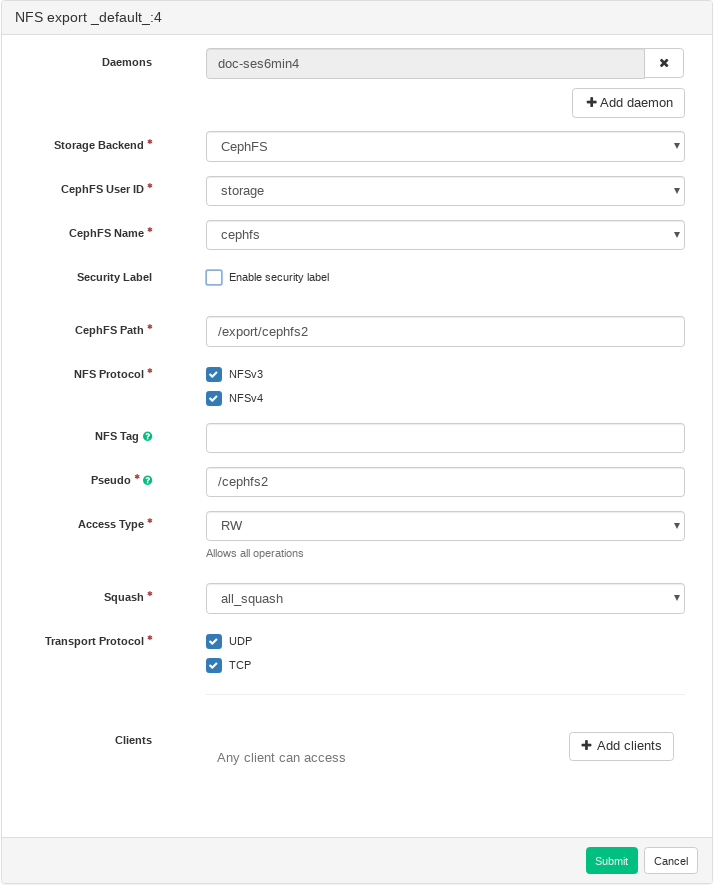Remove the doc-ses6min4 daemon with X icon
The height and width of the screenshot is (886, 714).
[664, 63]
